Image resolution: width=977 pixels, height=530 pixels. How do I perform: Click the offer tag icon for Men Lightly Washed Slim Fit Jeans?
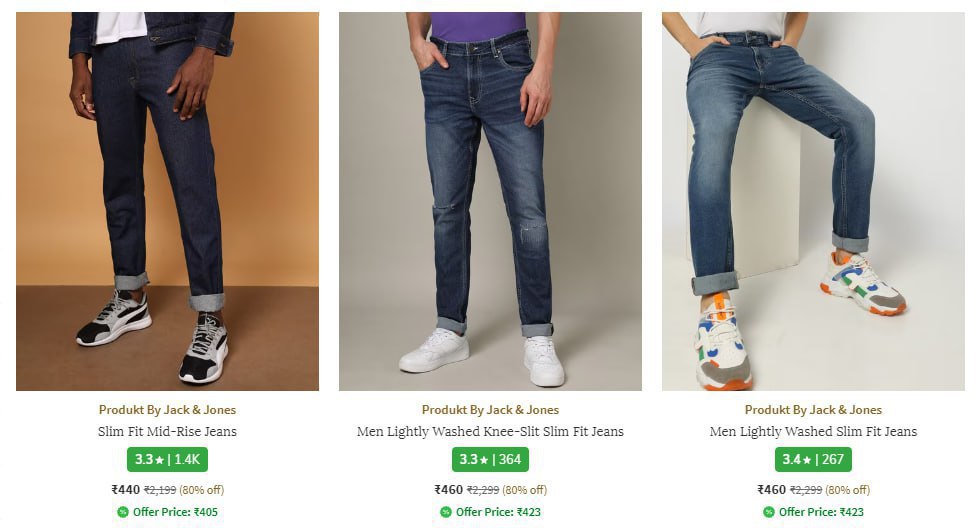768,512
